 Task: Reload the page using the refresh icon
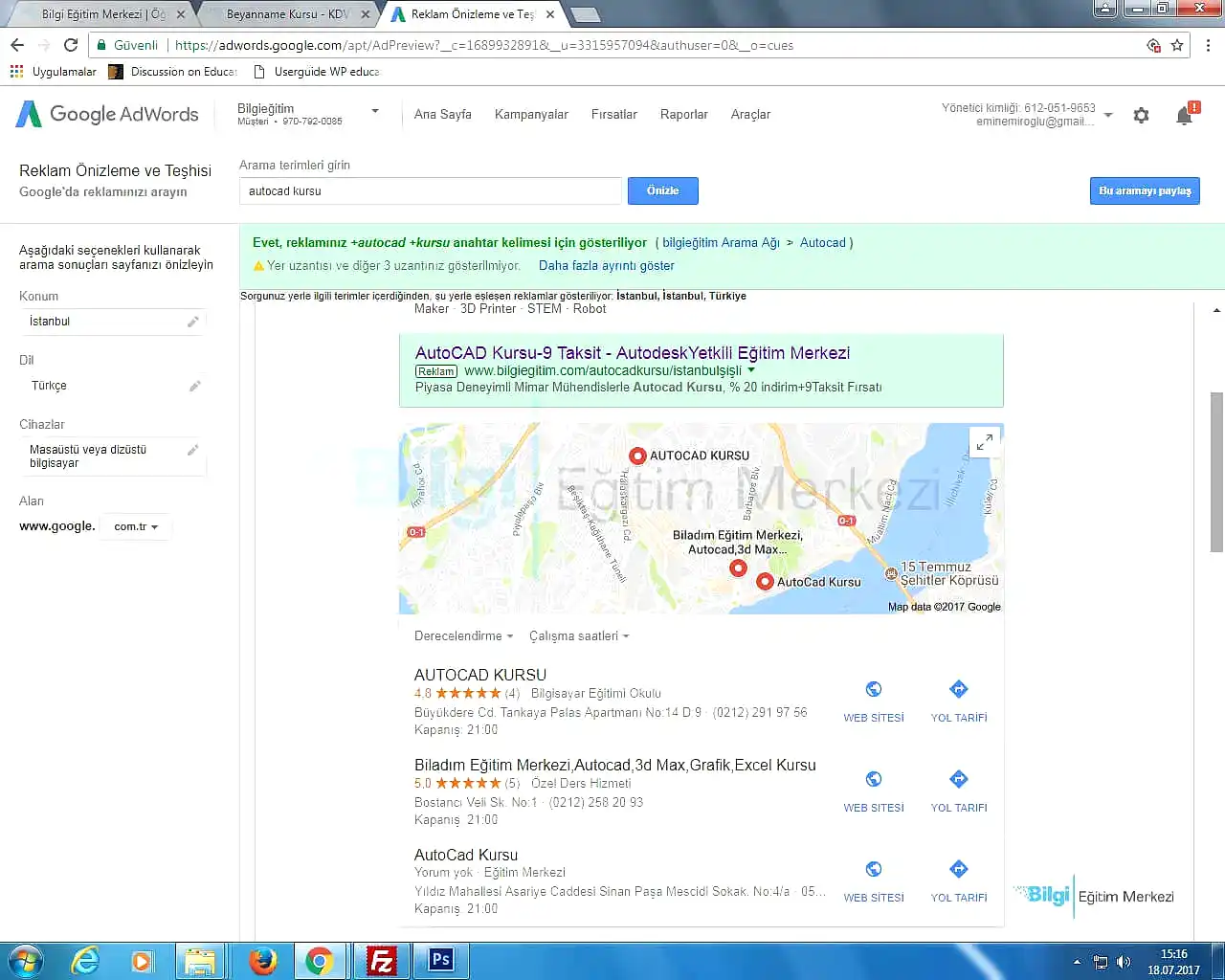pyautogui.click(x=71, y=45)
